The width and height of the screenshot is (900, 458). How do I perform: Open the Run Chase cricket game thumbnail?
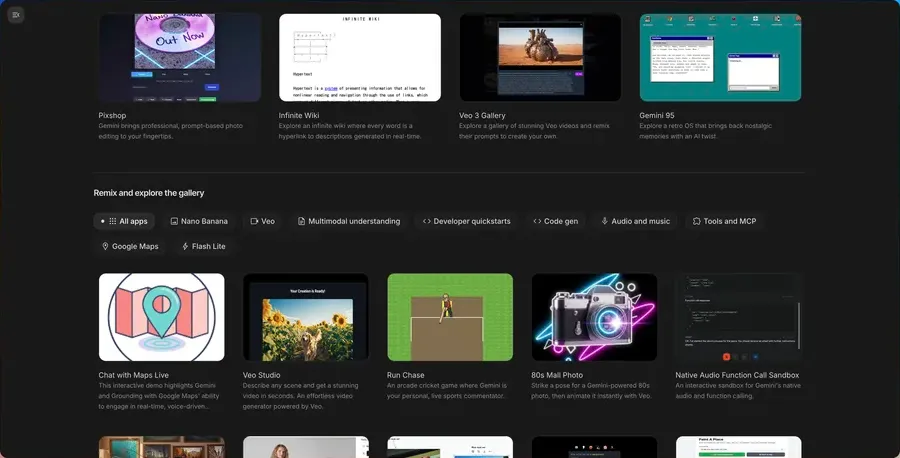[x=450, y=317]
